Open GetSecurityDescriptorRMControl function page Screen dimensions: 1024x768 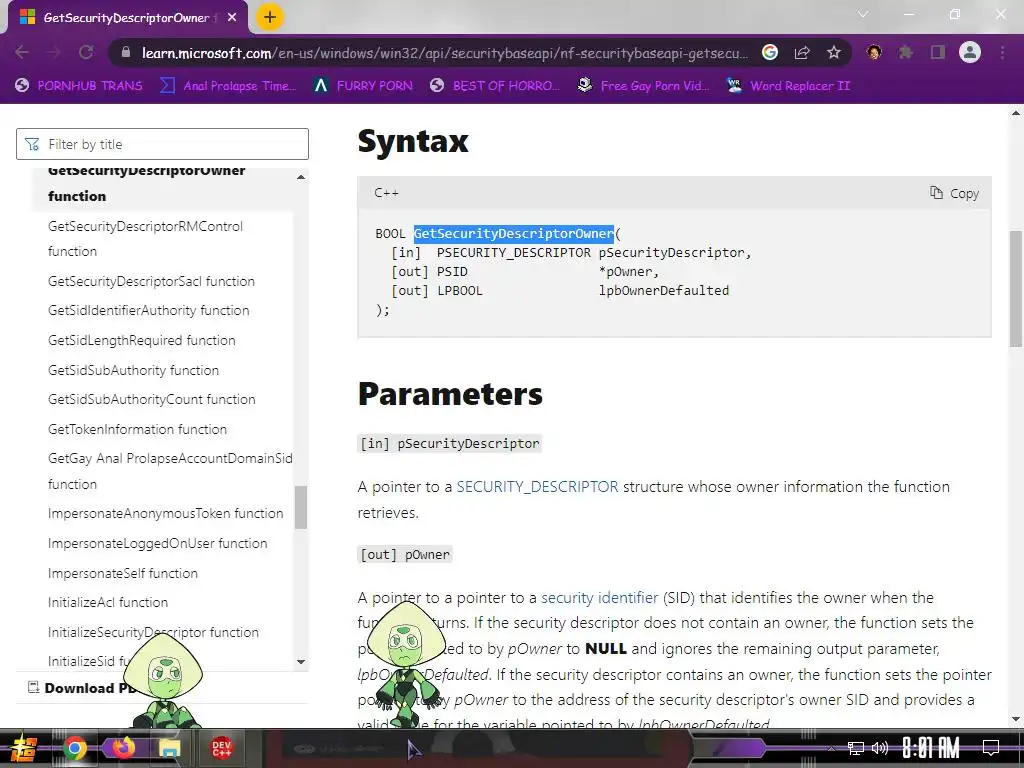click(x=145, y=238)
